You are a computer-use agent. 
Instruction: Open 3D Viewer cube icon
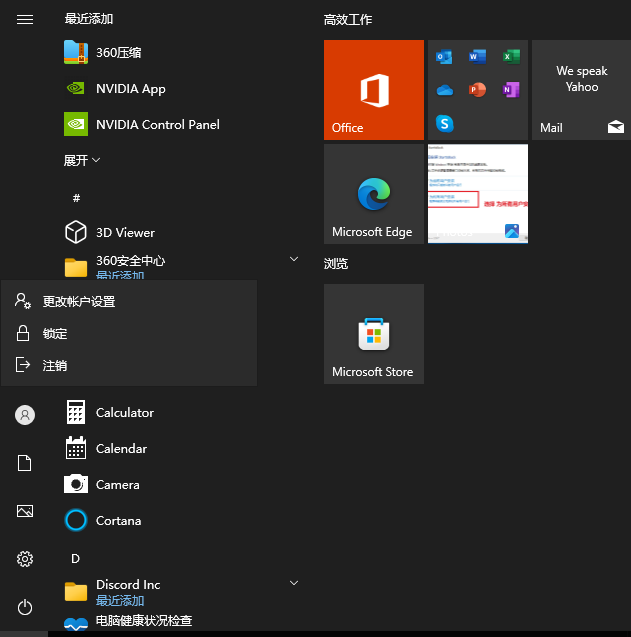(76, 232)
